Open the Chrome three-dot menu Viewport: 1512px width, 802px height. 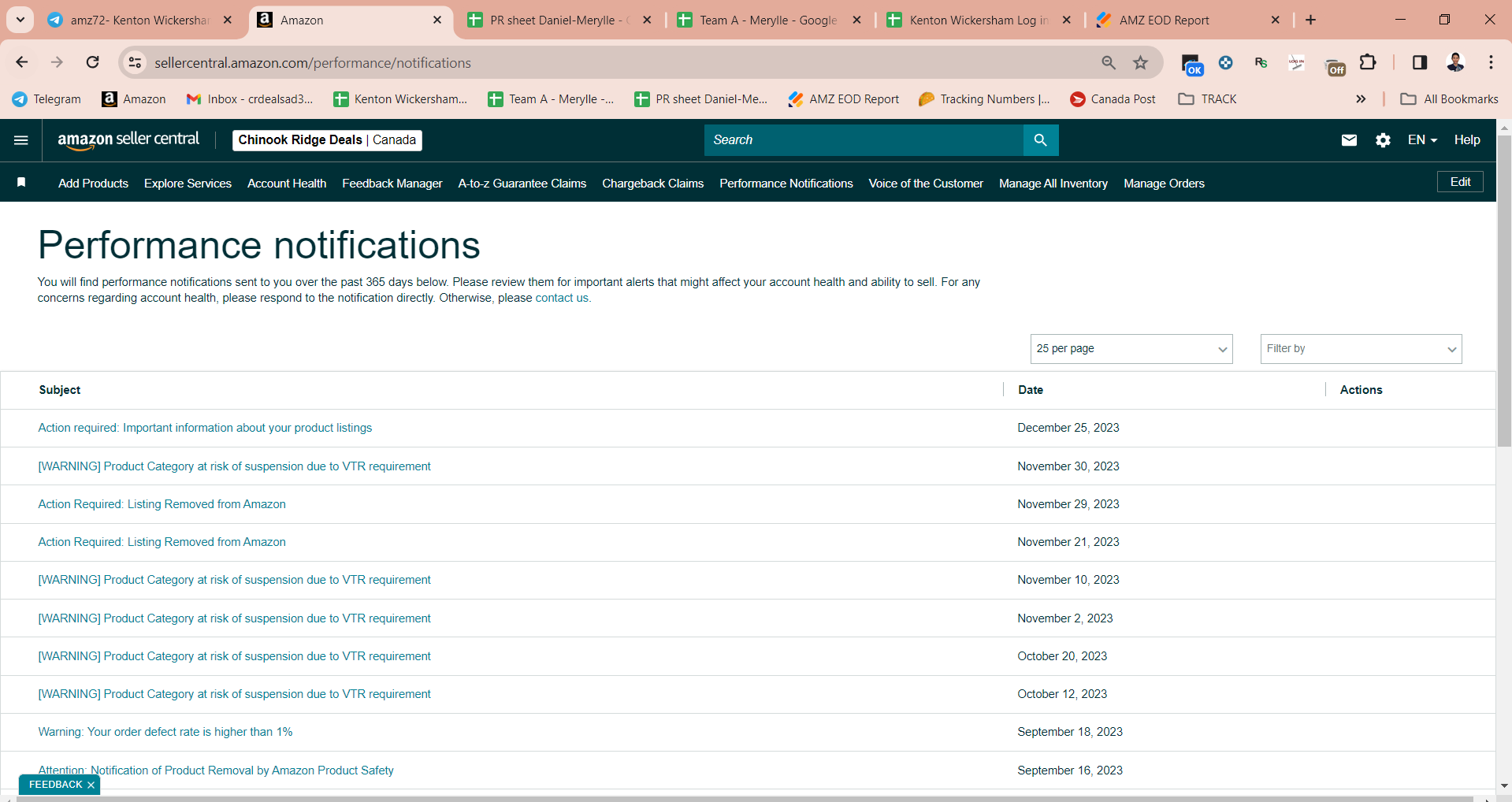tap(1491, 62)
